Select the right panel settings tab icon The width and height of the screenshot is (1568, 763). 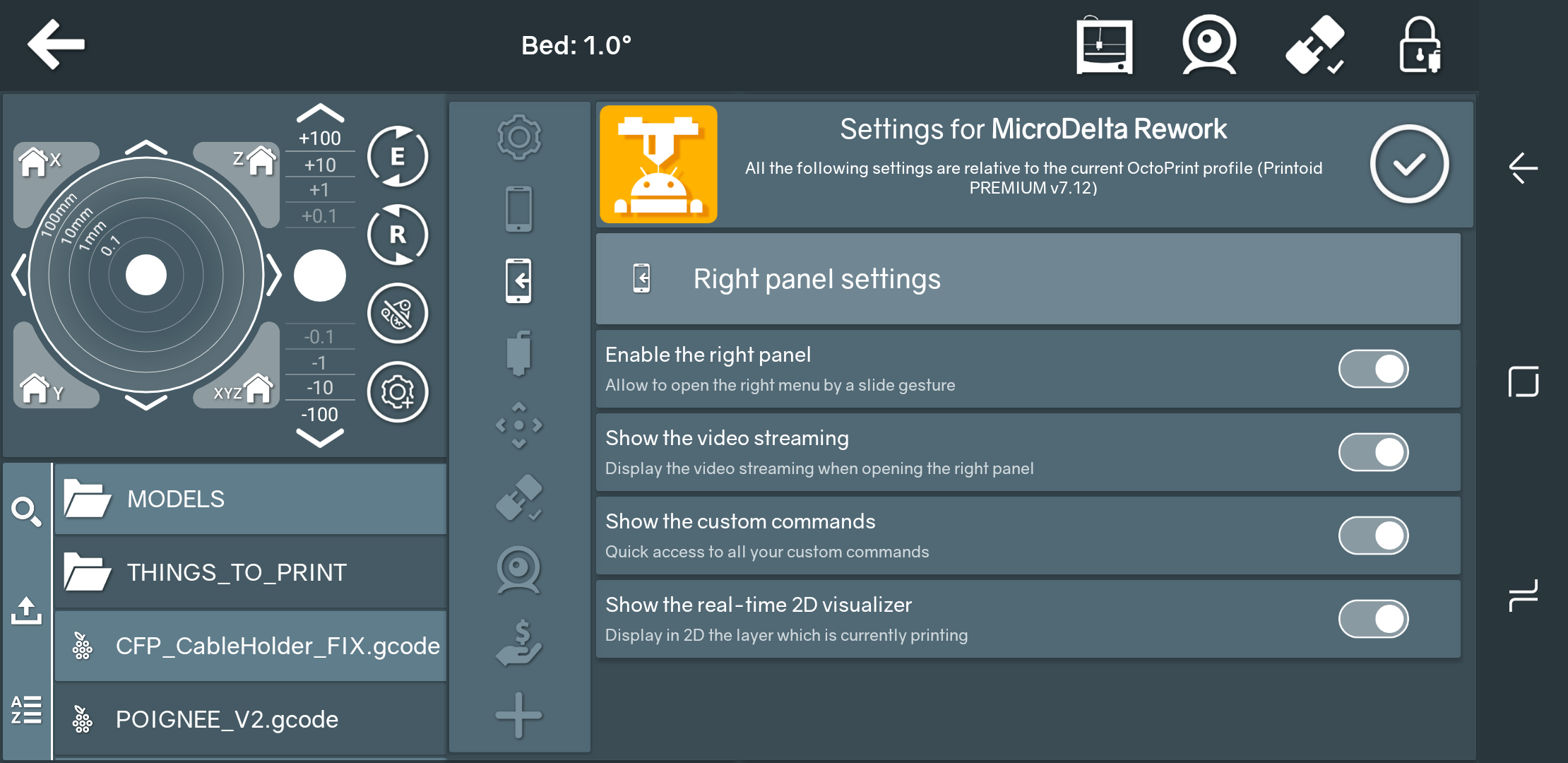(518, 280)
